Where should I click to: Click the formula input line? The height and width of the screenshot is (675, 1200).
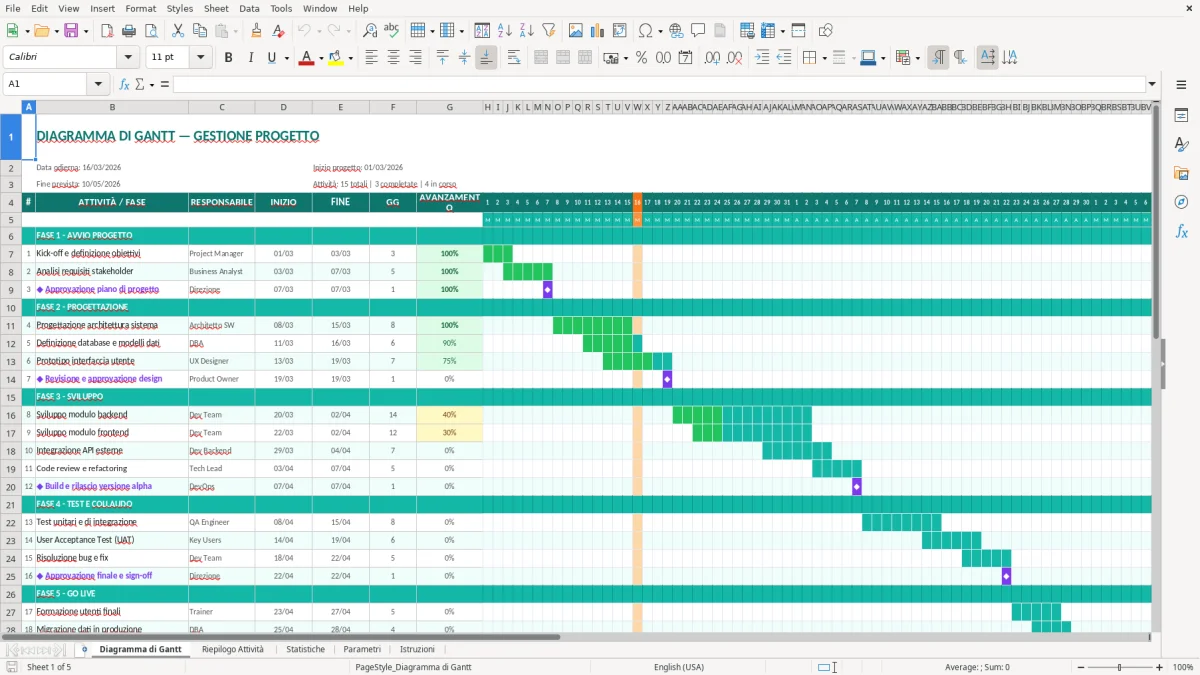click(659, 84)
